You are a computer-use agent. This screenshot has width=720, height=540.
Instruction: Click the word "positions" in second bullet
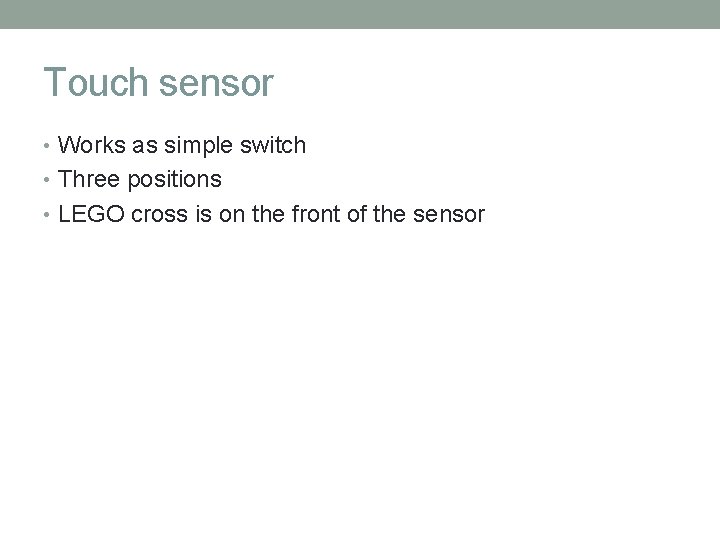(172, 181)
